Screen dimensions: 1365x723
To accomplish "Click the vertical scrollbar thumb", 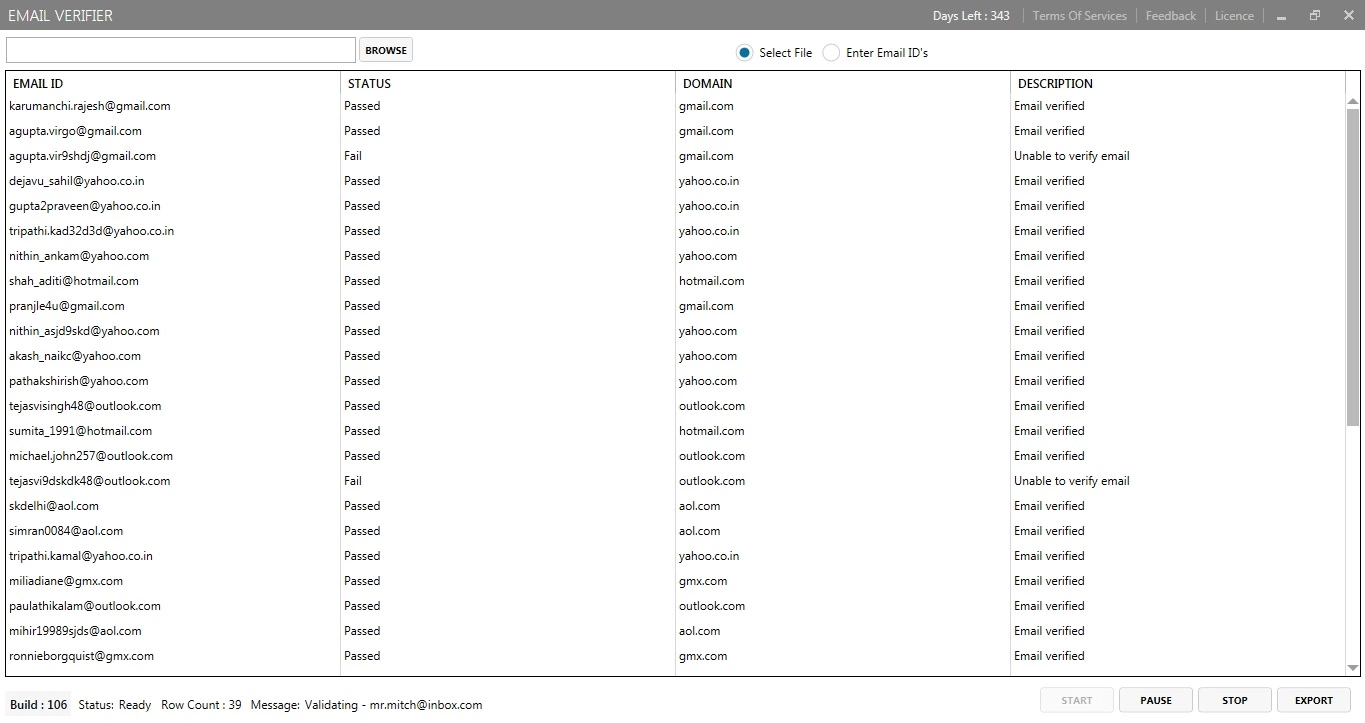I will [x=1353, y=260].
